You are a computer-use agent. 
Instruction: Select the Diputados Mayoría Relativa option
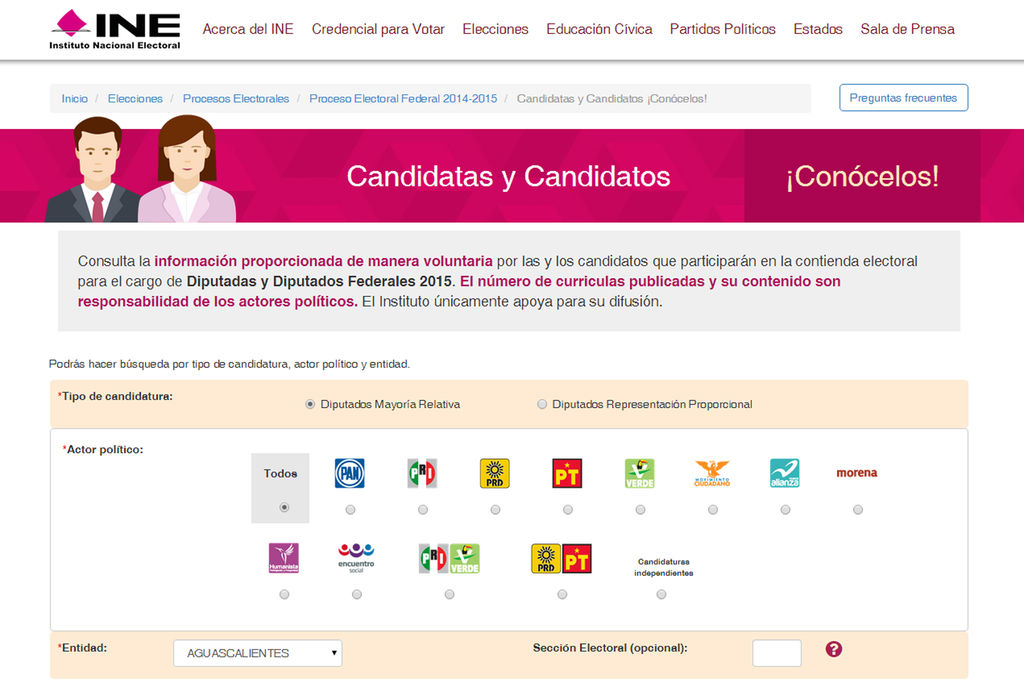tap(310, 405)
